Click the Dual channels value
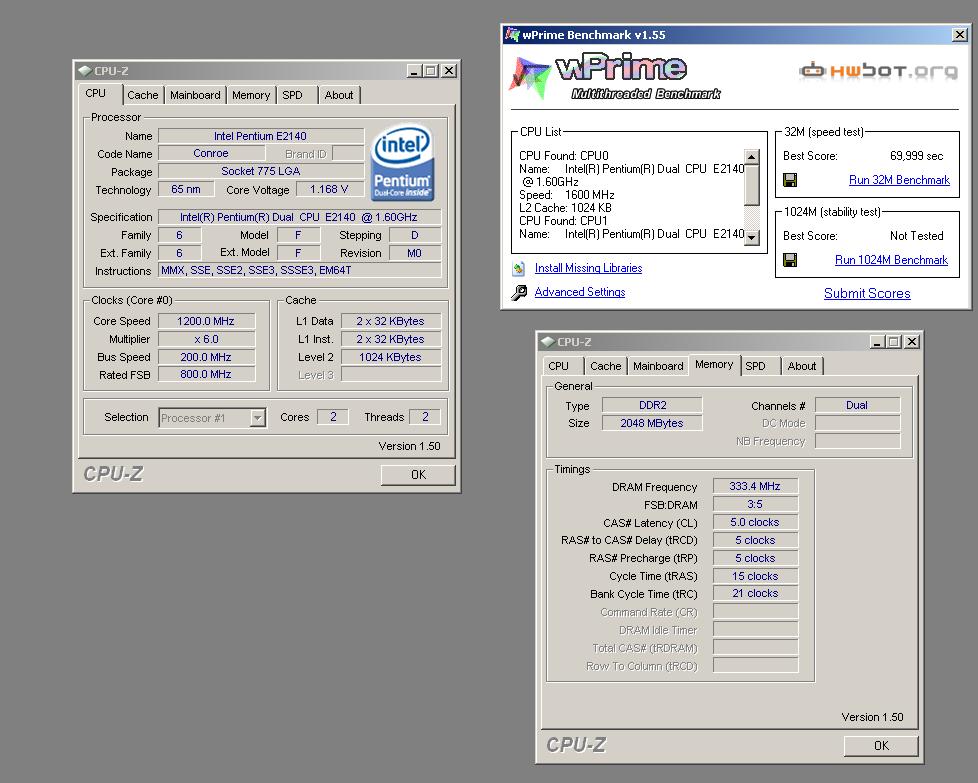This screenshot has height=783, width=978. pos(857,406)
